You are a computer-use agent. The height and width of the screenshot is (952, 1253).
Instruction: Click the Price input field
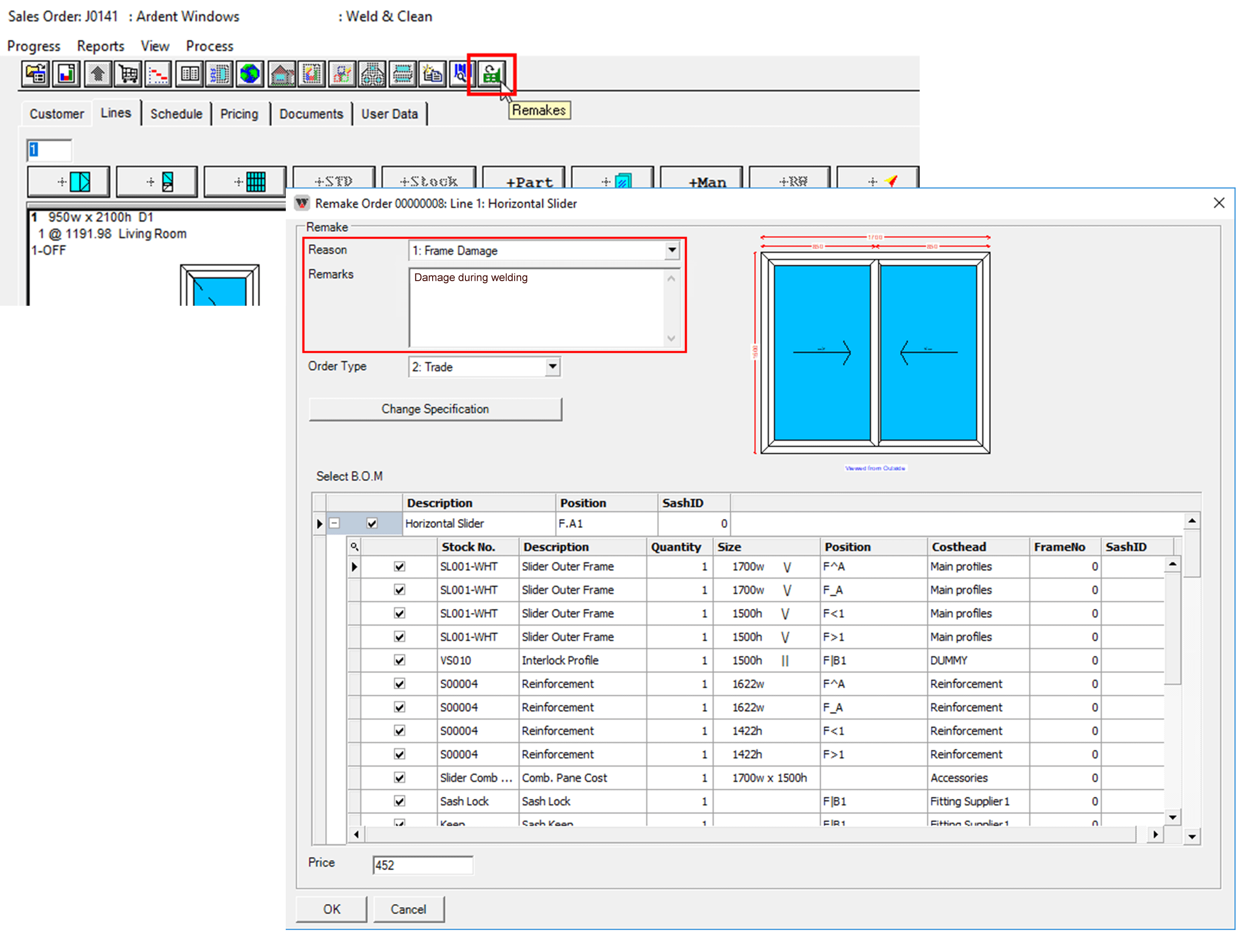(422, 865)
